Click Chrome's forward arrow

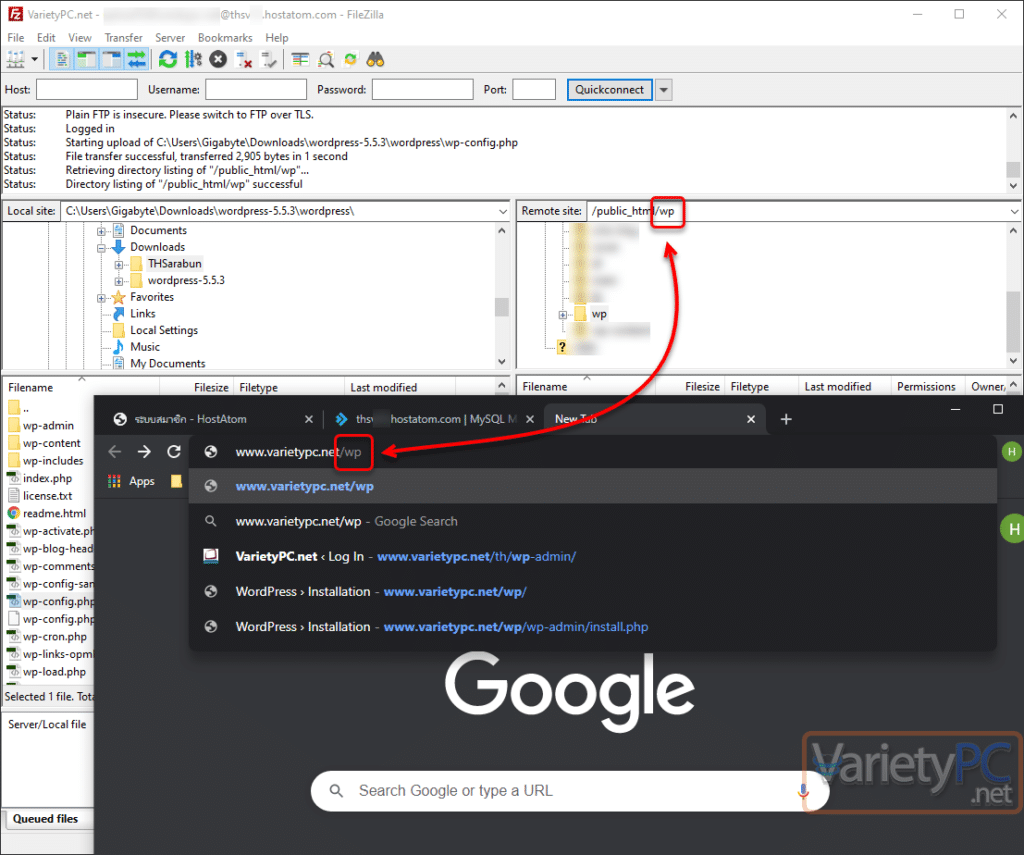point(144,451)
